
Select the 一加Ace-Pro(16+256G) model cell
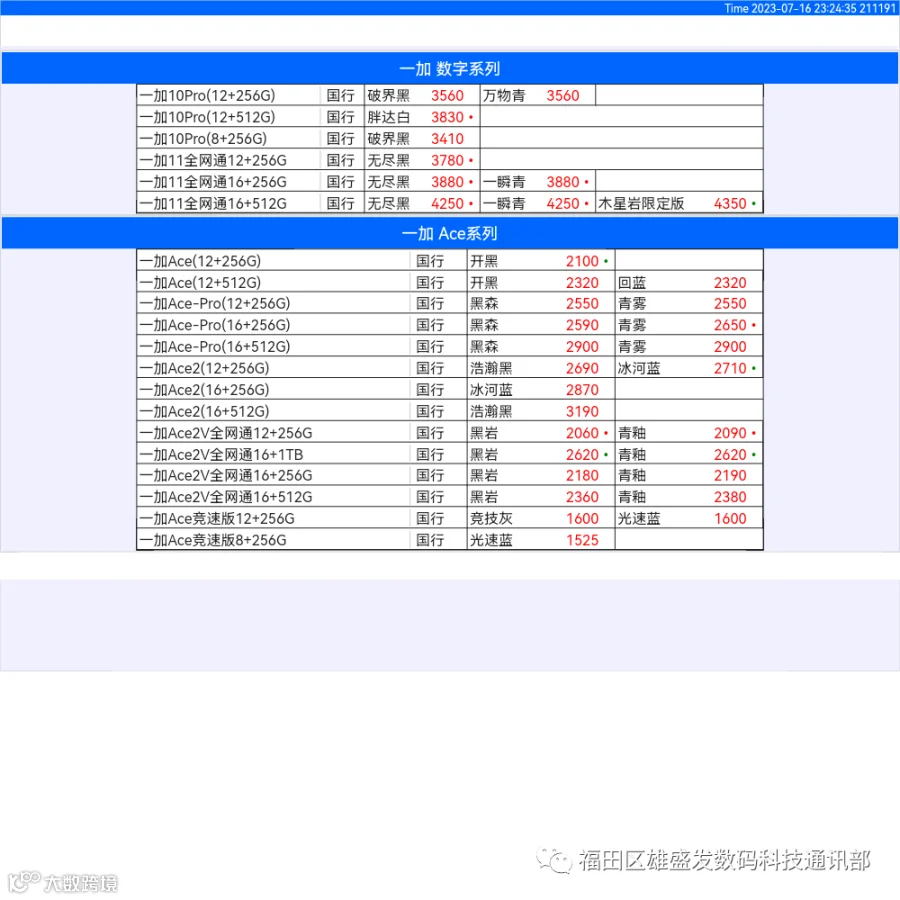[x=274, y=325]
